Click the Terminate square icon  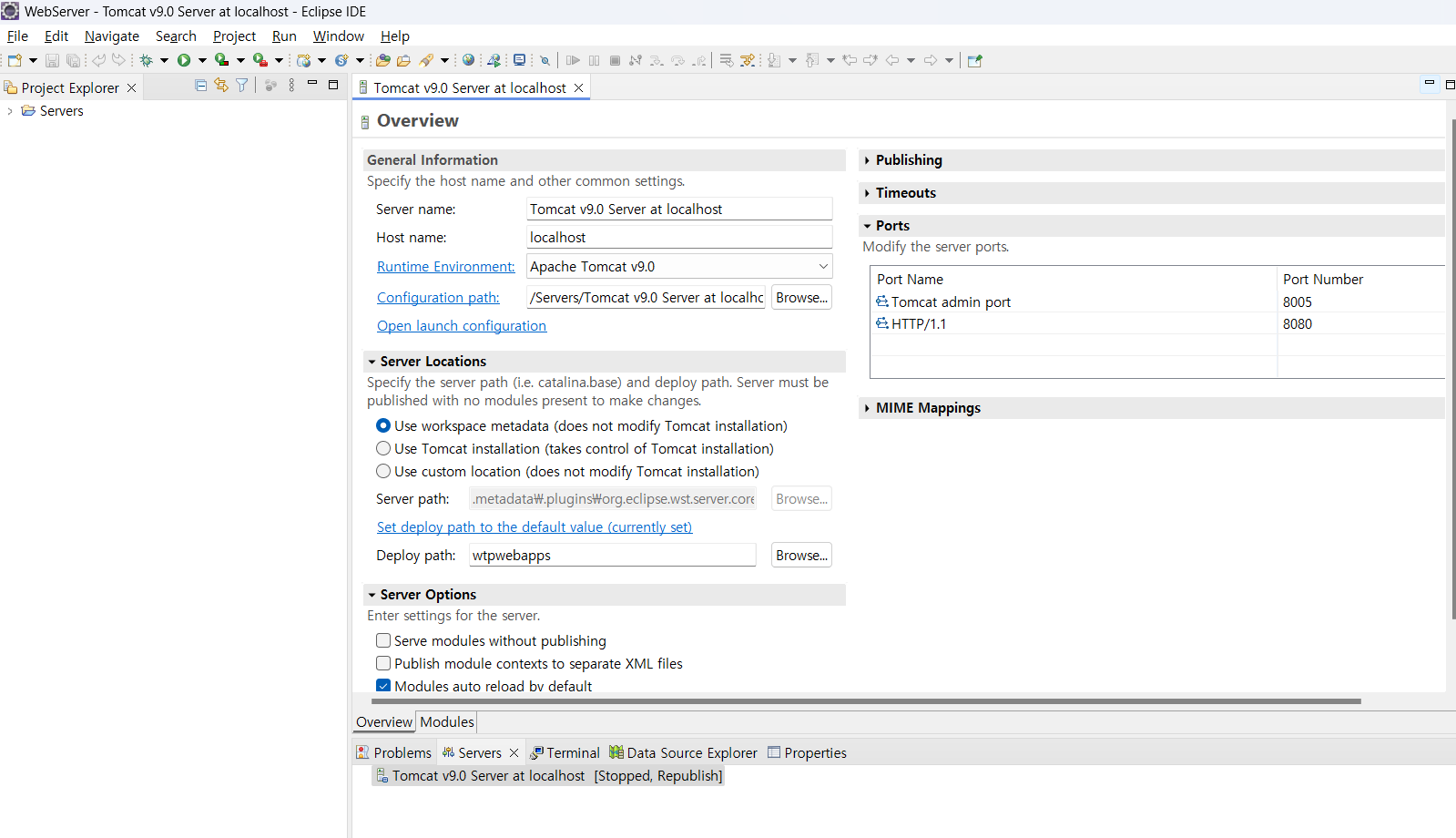click(x=615, y=60)
